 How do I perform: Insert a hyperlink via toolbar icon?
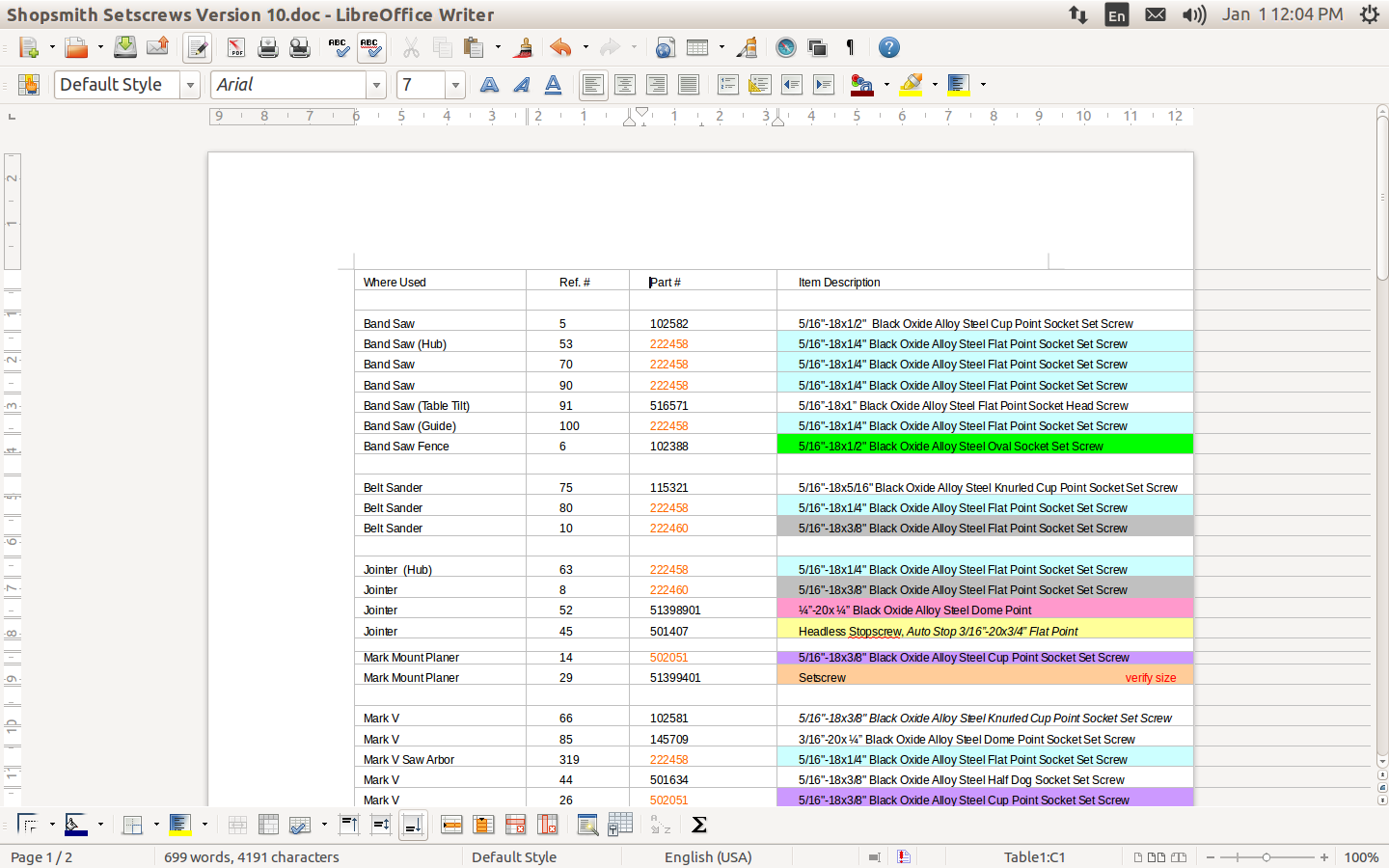pyautogui.click(x=665, y=47)
